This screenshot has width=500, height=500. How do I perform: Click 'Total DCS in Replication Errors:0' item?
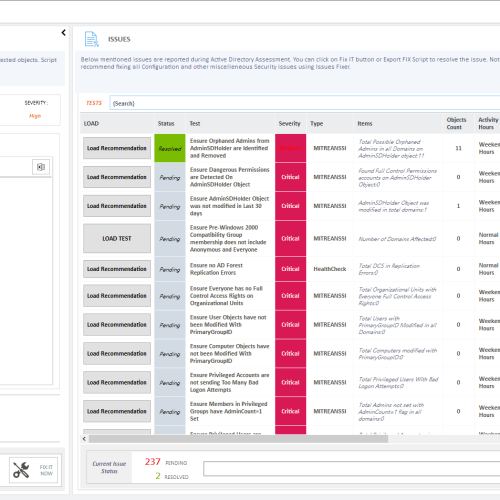pos(389,269)
